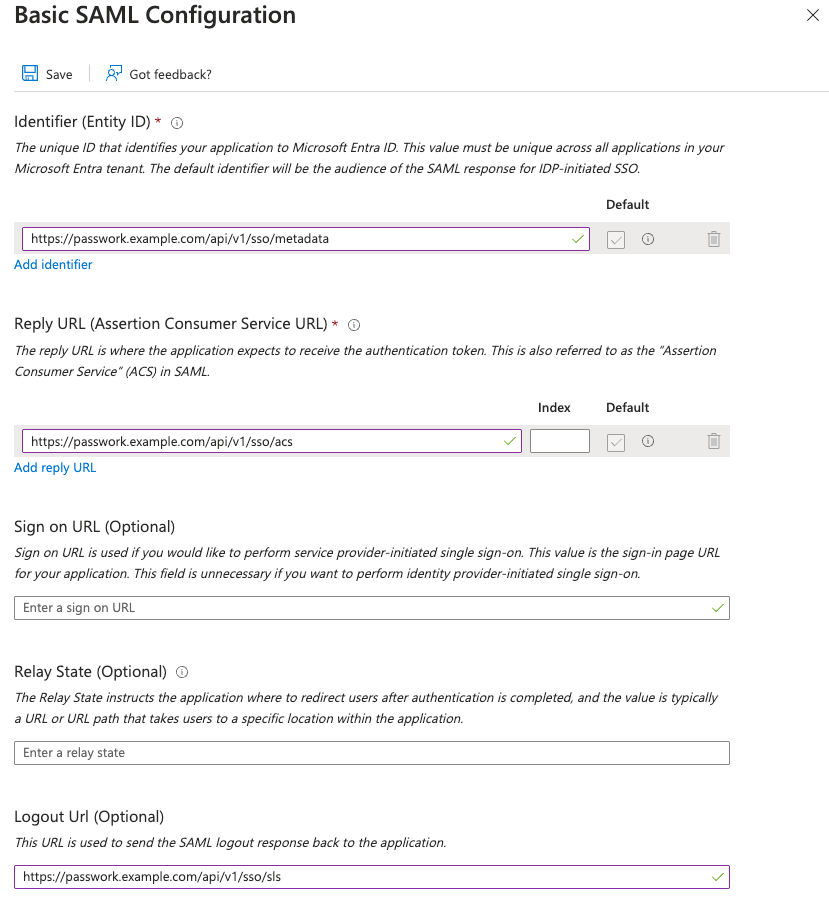Viewport: 829px width, 902px height.
Task: Click the Add reply URL link
Action: tap(55, 467)
